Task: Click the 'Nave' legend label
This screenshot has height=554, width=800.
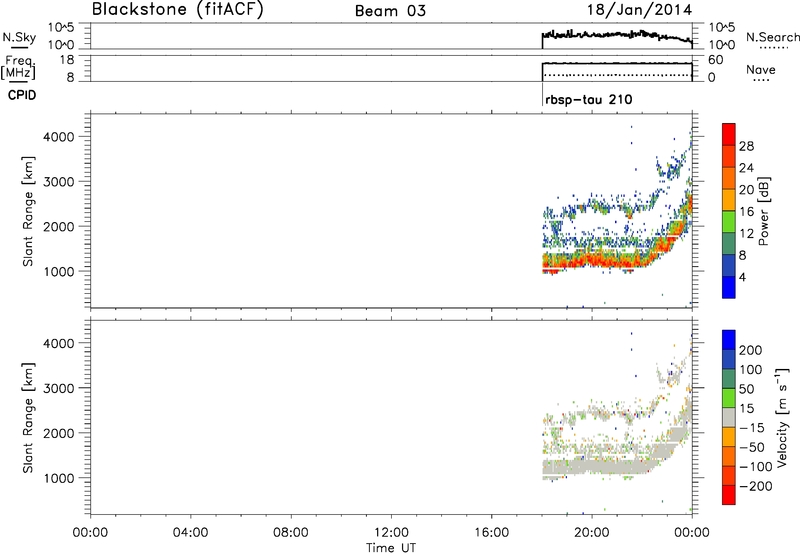Action: coord(760,70)
